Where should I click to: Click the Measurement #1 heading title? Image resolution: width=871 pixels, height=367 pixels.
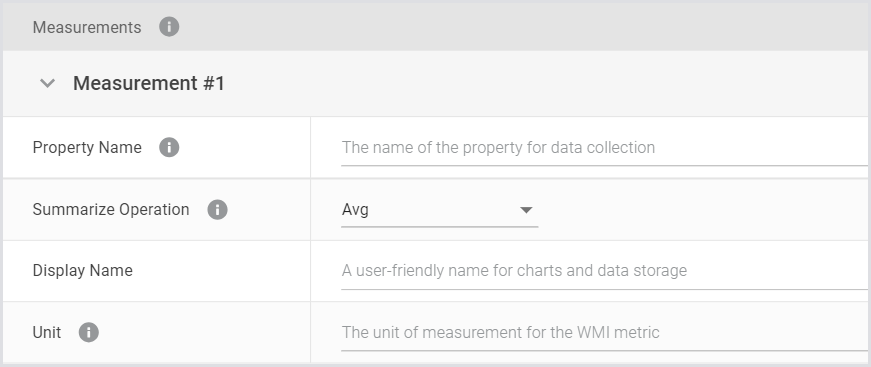149,83
